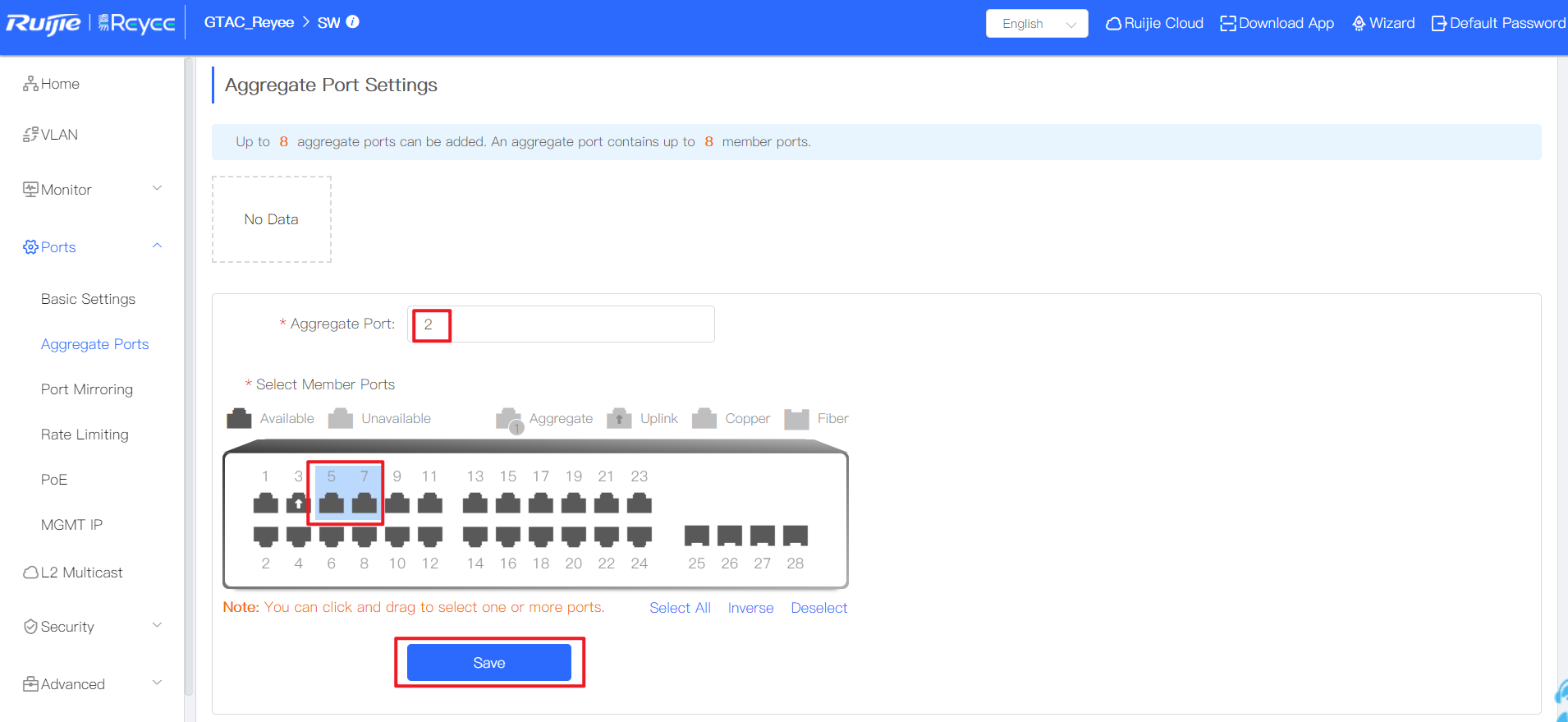Click GTAC_Reyee breadcrumb

pyautogui.click(x=249, y=22)
